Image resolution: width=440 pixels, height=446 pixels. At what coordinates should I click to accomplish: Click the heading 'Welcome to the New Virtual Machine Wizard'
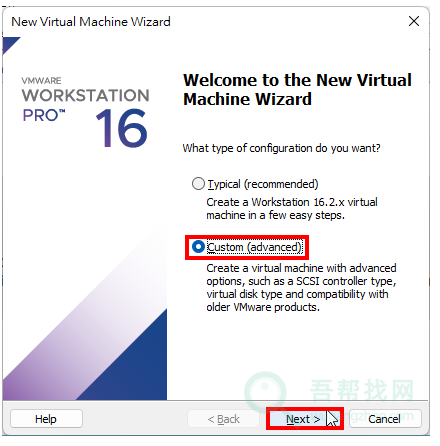click(x=297, y=89)
